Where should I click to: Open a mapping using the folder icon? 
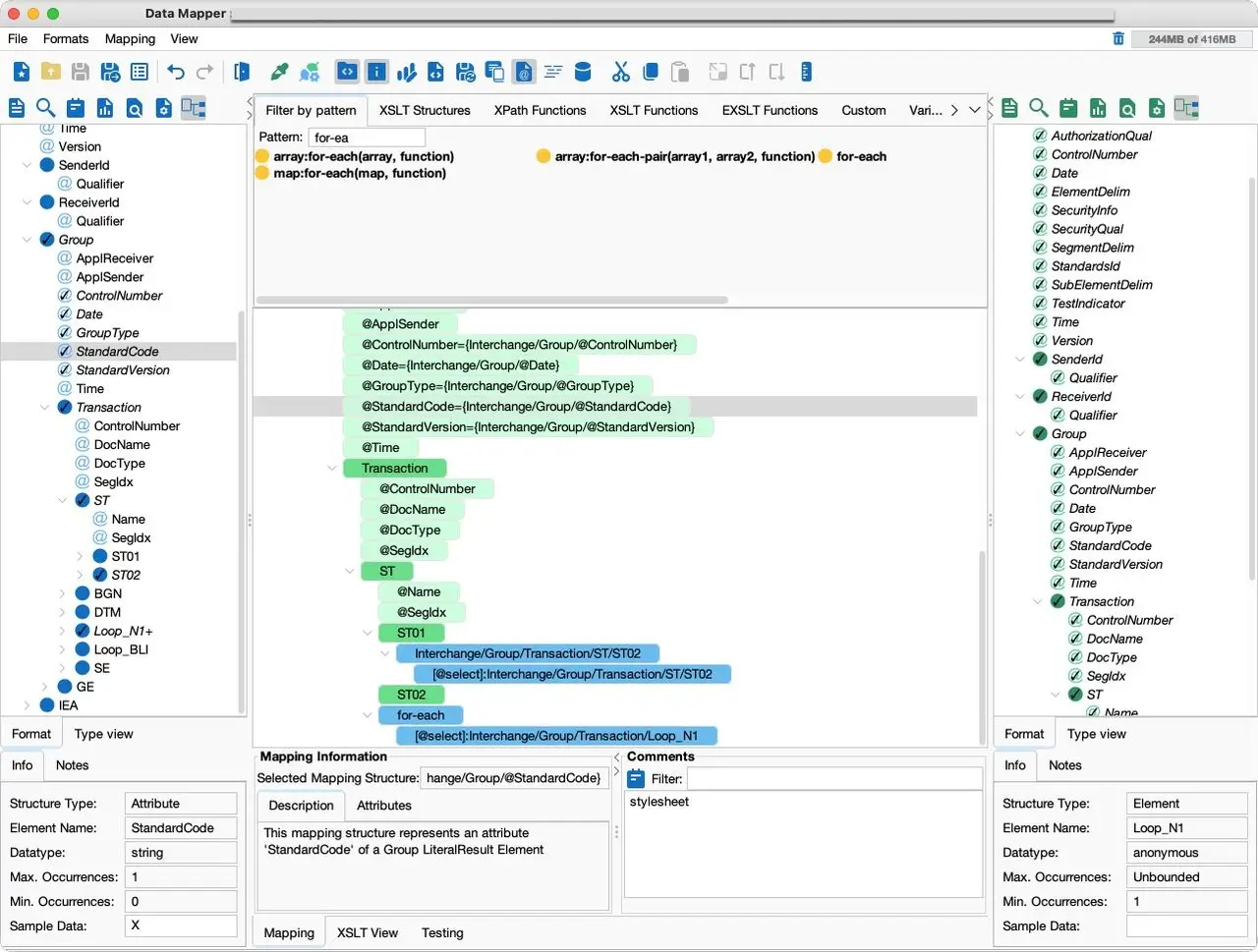[51, 72]
